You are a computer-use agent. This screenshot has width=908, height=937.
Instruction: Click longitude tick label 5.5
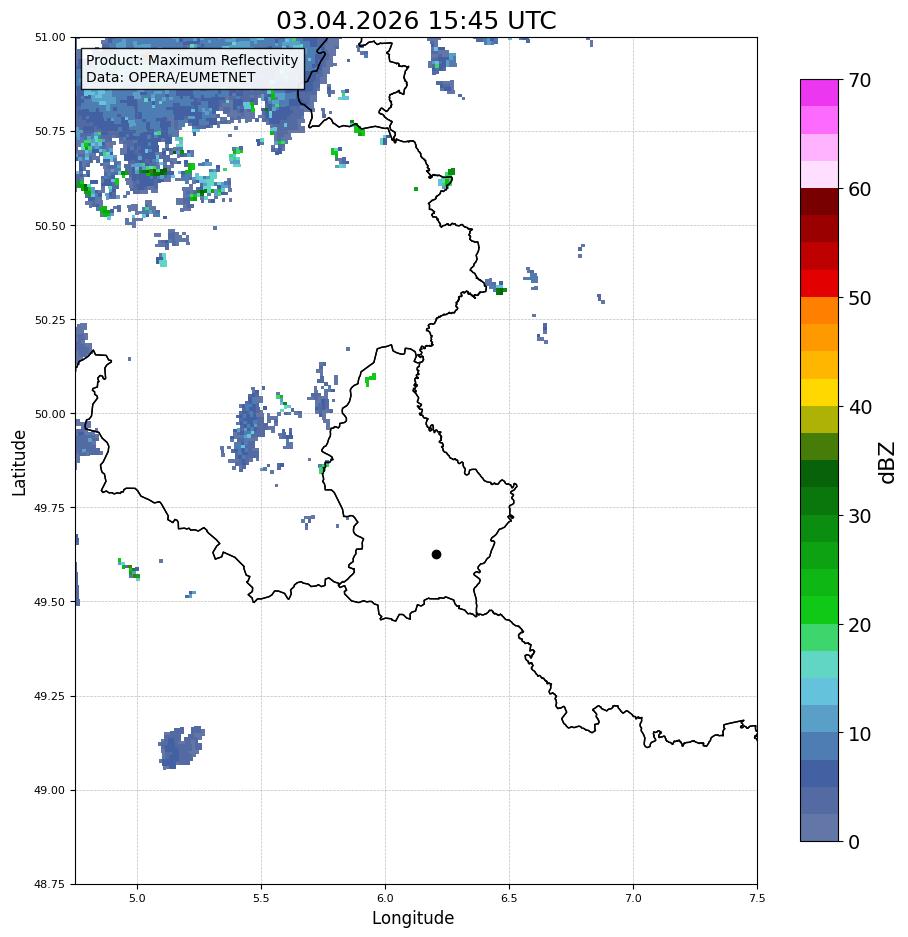[x=261, y=898]
